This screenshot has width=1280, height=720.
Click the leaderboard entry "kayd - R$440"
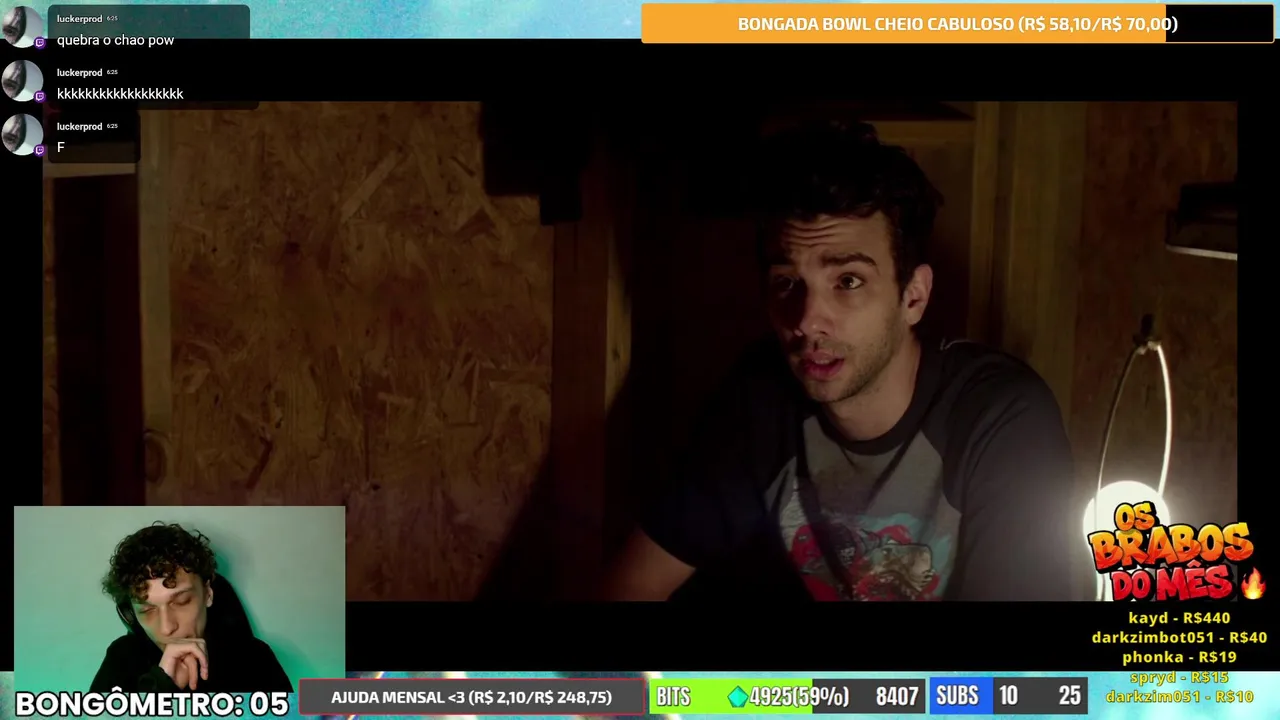pos(1179,618)
